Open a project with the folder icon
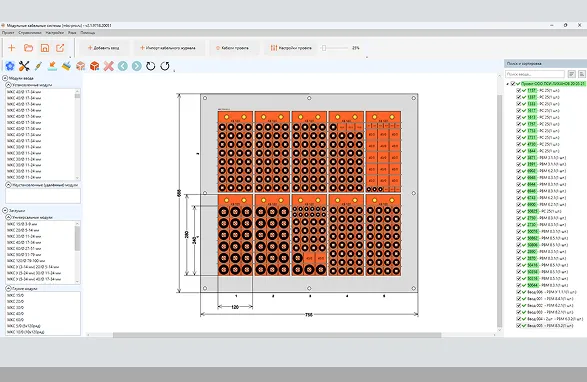587x382 pixels. tap(28, 48)
